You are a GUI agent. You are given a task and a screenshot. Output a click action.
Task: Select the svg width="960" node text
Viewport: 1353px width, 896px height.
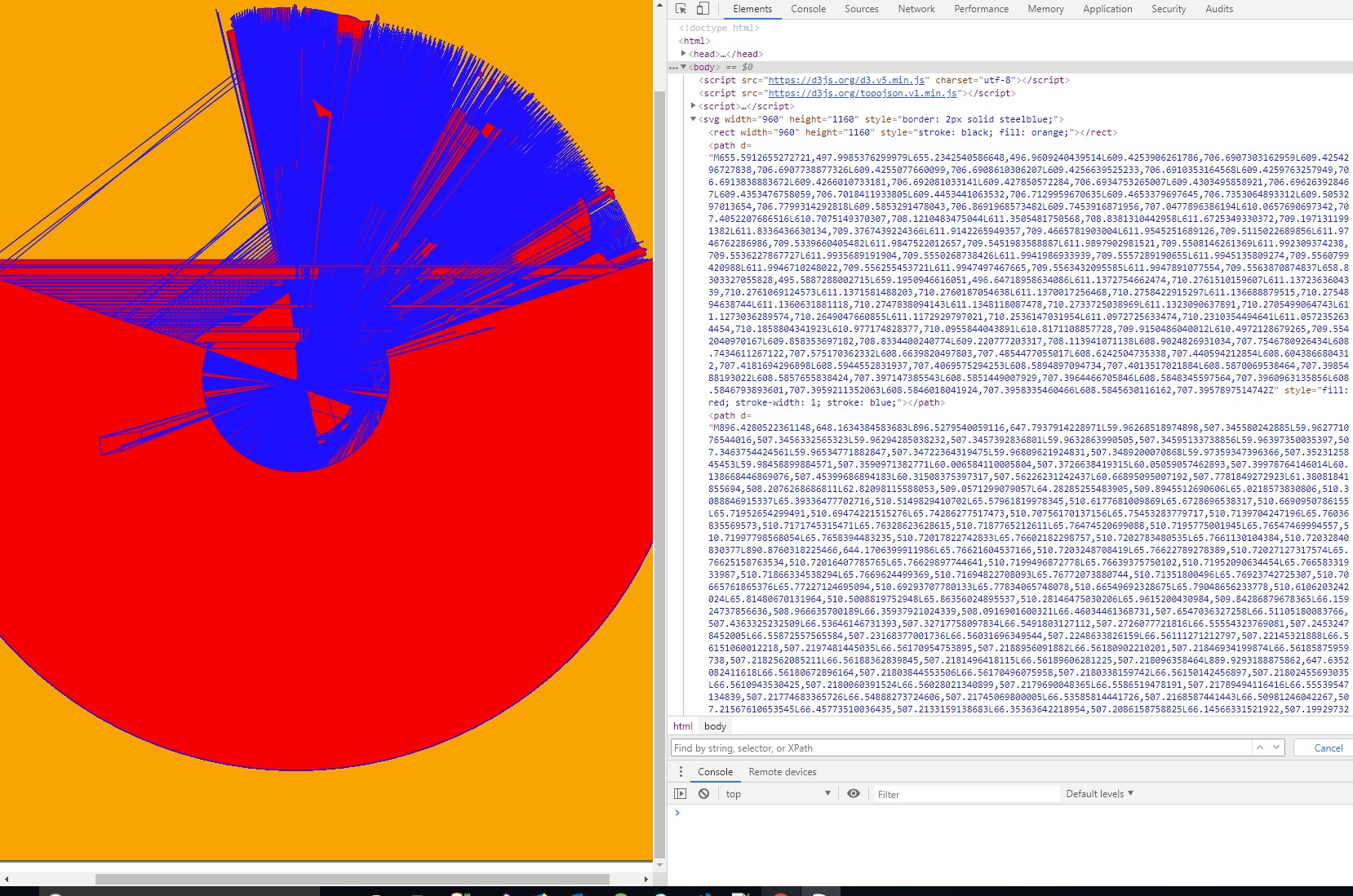881,119
